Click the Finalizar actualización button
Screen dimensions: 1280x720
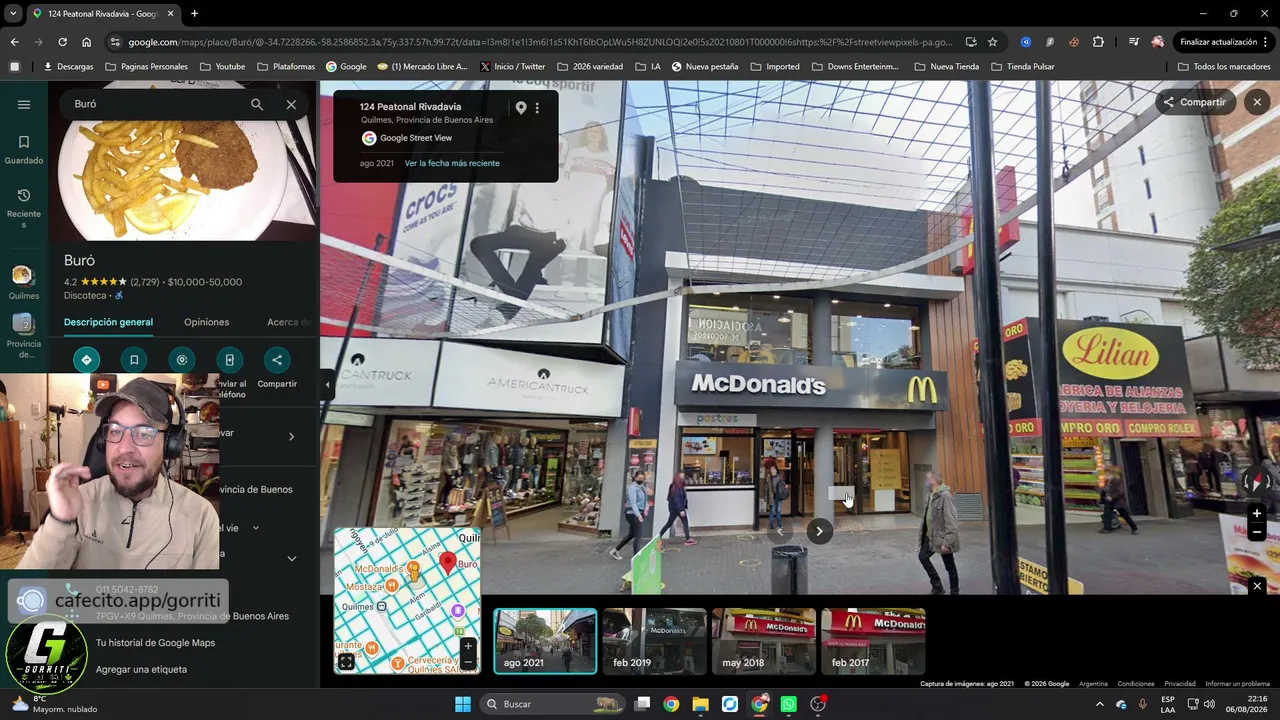tap(1225, 42)
